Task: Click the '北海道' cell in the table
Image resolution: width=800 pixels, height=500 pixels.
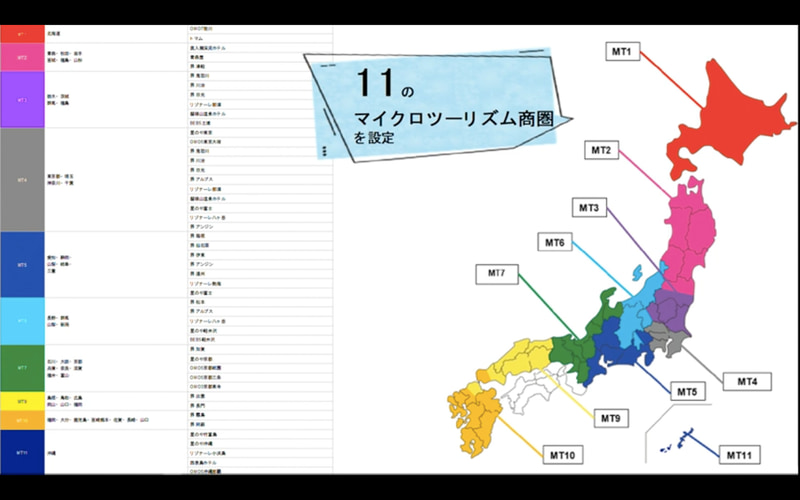Action: point(116,34)
